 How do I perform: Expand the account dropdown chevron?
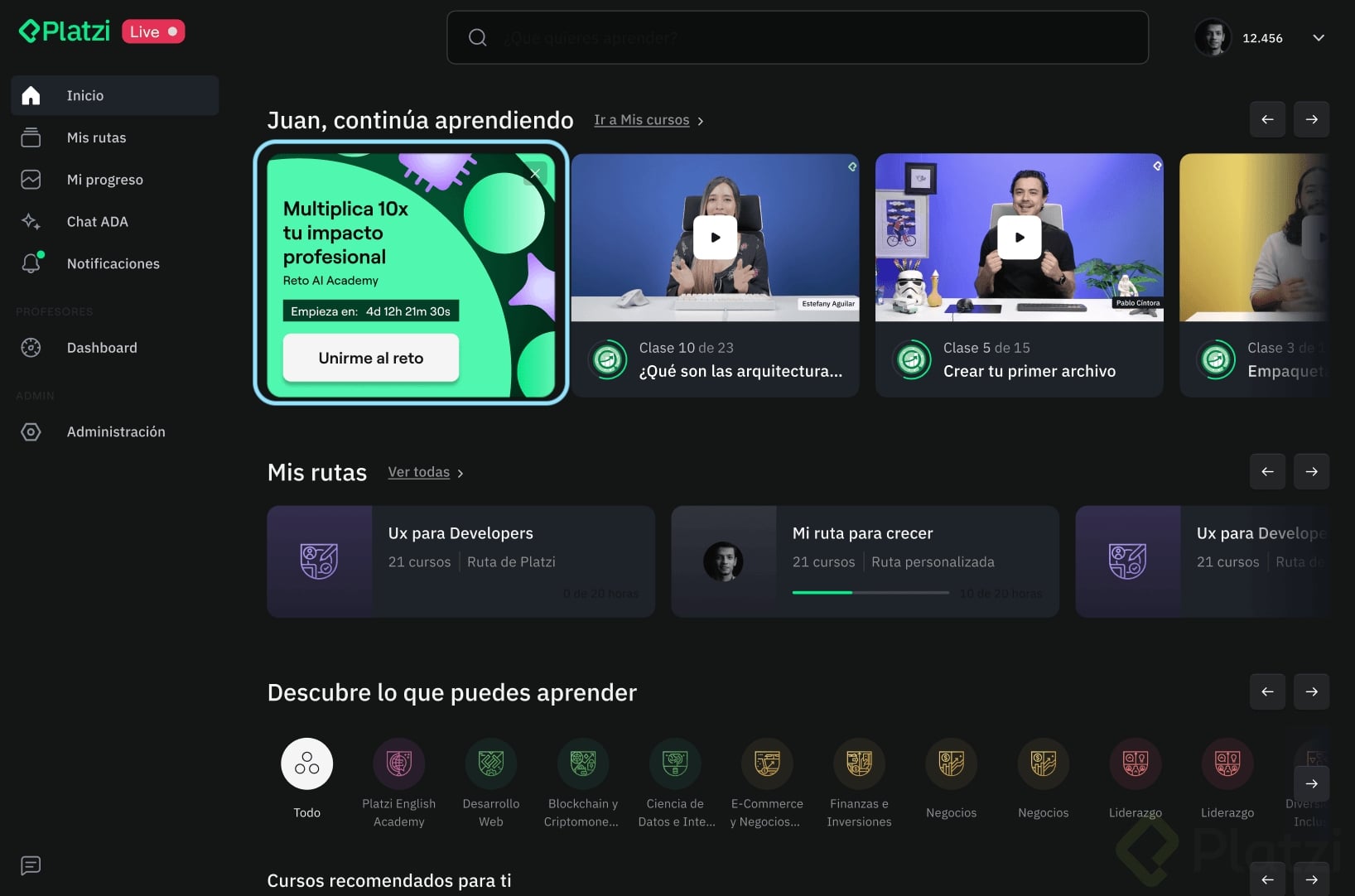1319,38
